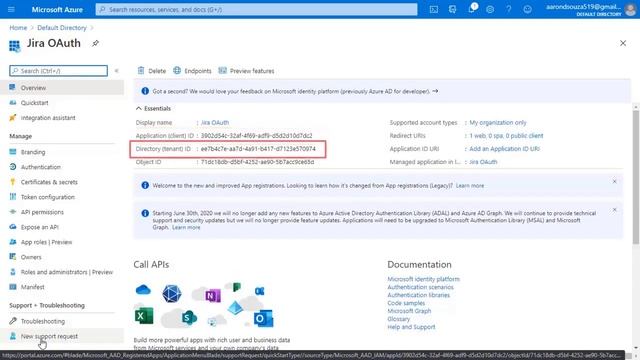The image size is (640, 360).
Task: Go to Home breadcrumb
Action: 18,28
